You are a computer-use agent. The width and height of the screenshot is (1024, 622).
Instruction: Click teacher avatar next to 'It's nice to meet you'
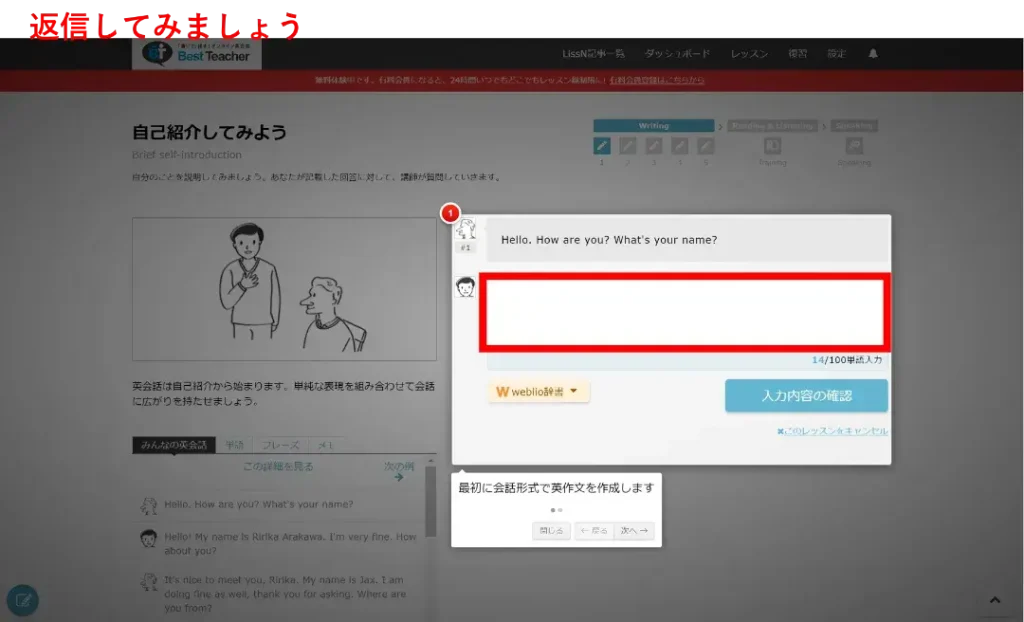tap(149, 581)
